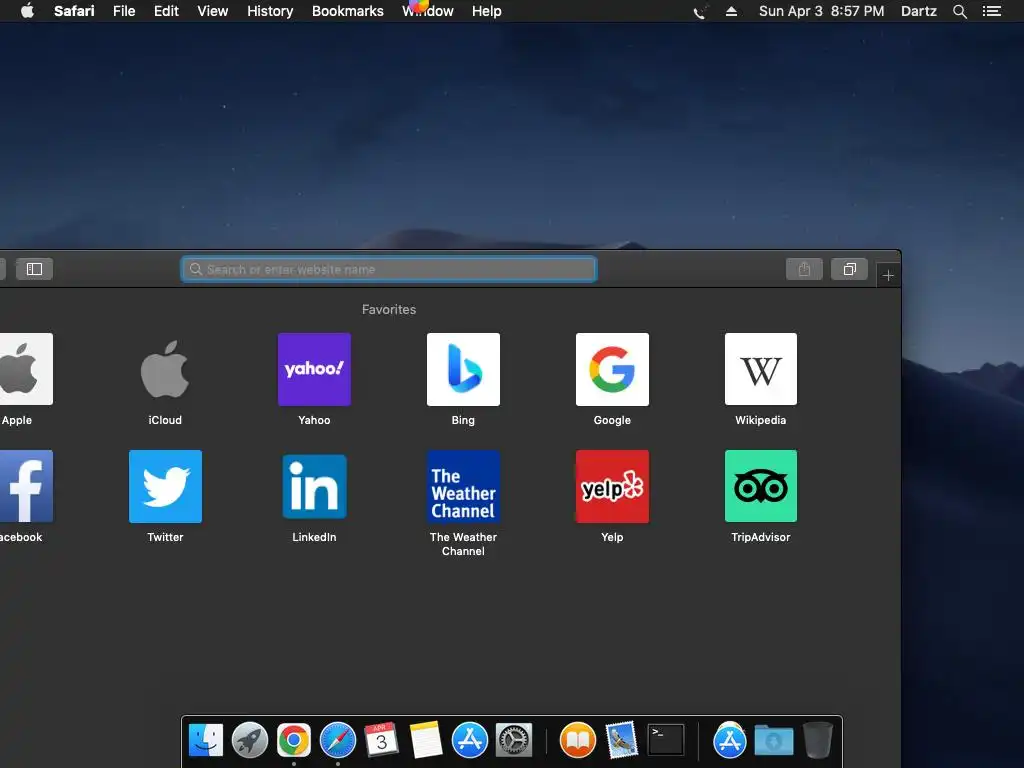1024x768 pixels.
Task: Click the date and time in menu bar
Action: [x=822, y=11]
